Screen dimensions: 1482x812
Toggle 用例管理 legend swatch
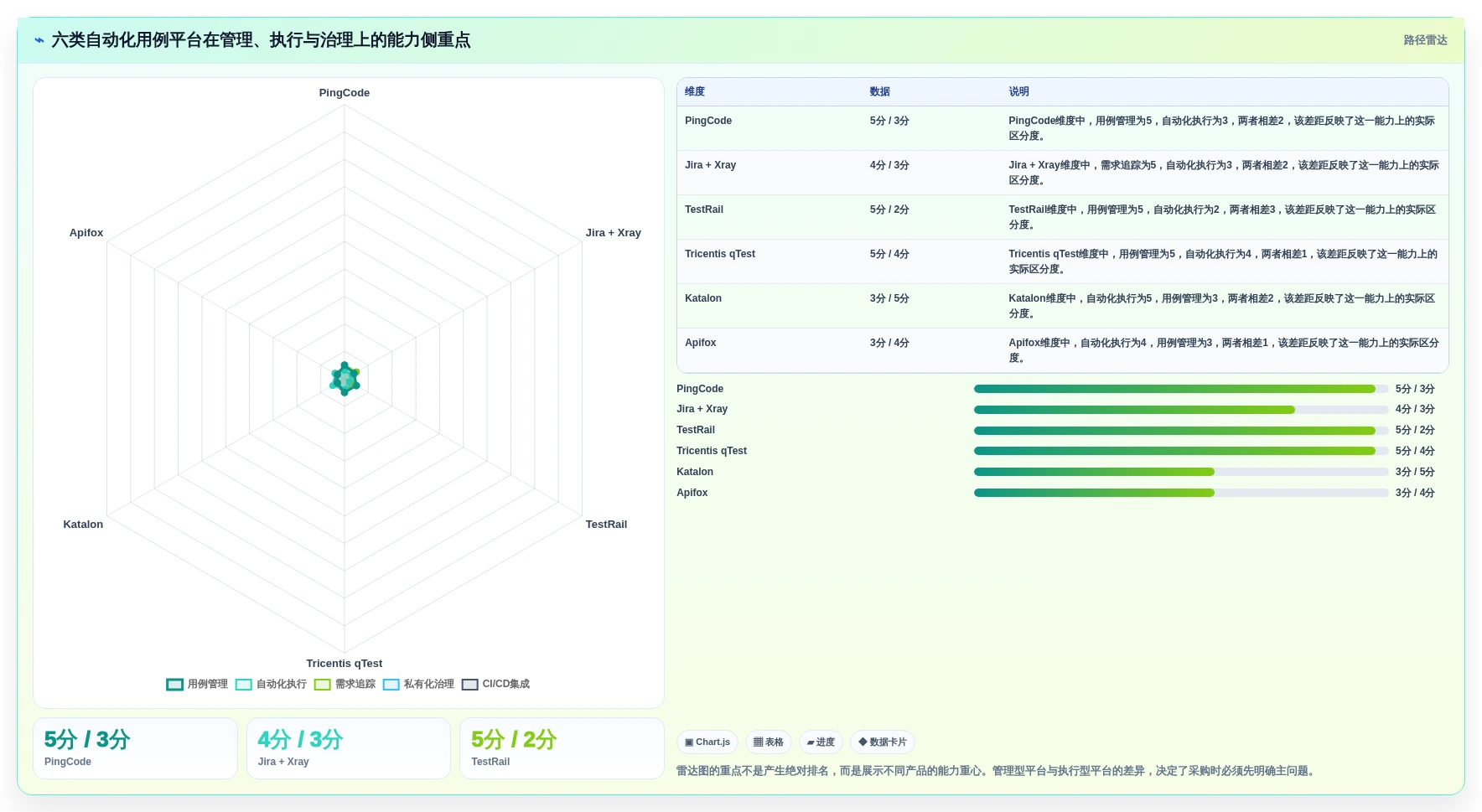[174, 685]
